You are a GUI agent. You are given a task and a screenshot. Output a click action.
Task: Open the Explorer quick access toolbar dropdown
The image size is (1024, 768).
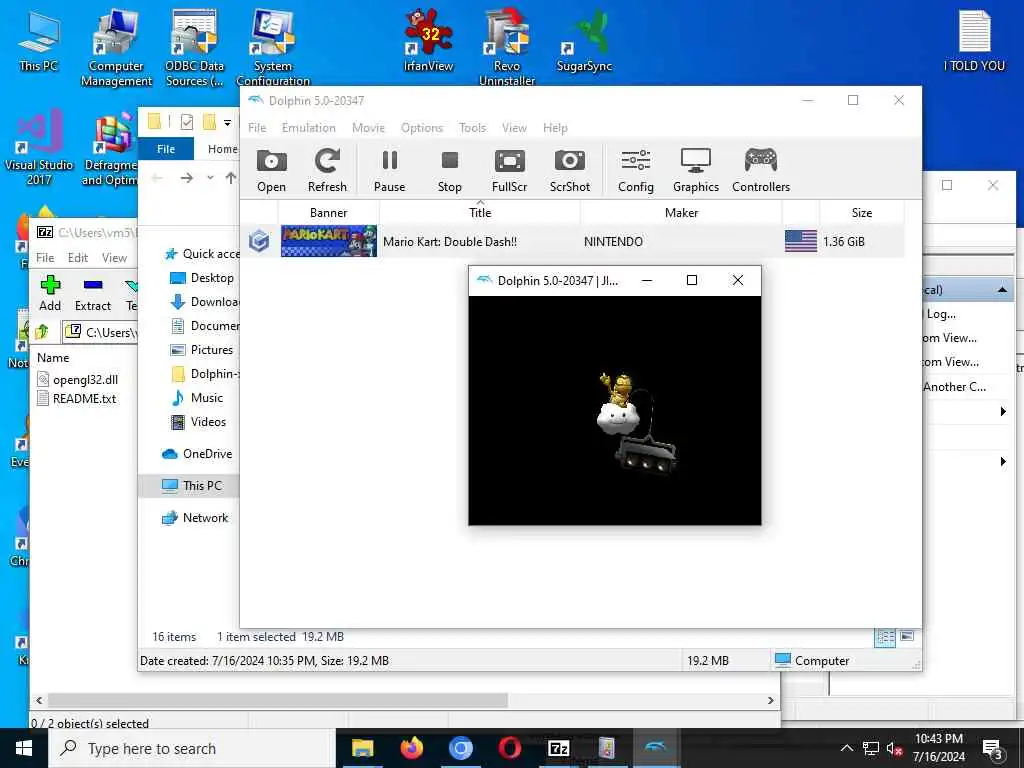(x=227, y=122)
